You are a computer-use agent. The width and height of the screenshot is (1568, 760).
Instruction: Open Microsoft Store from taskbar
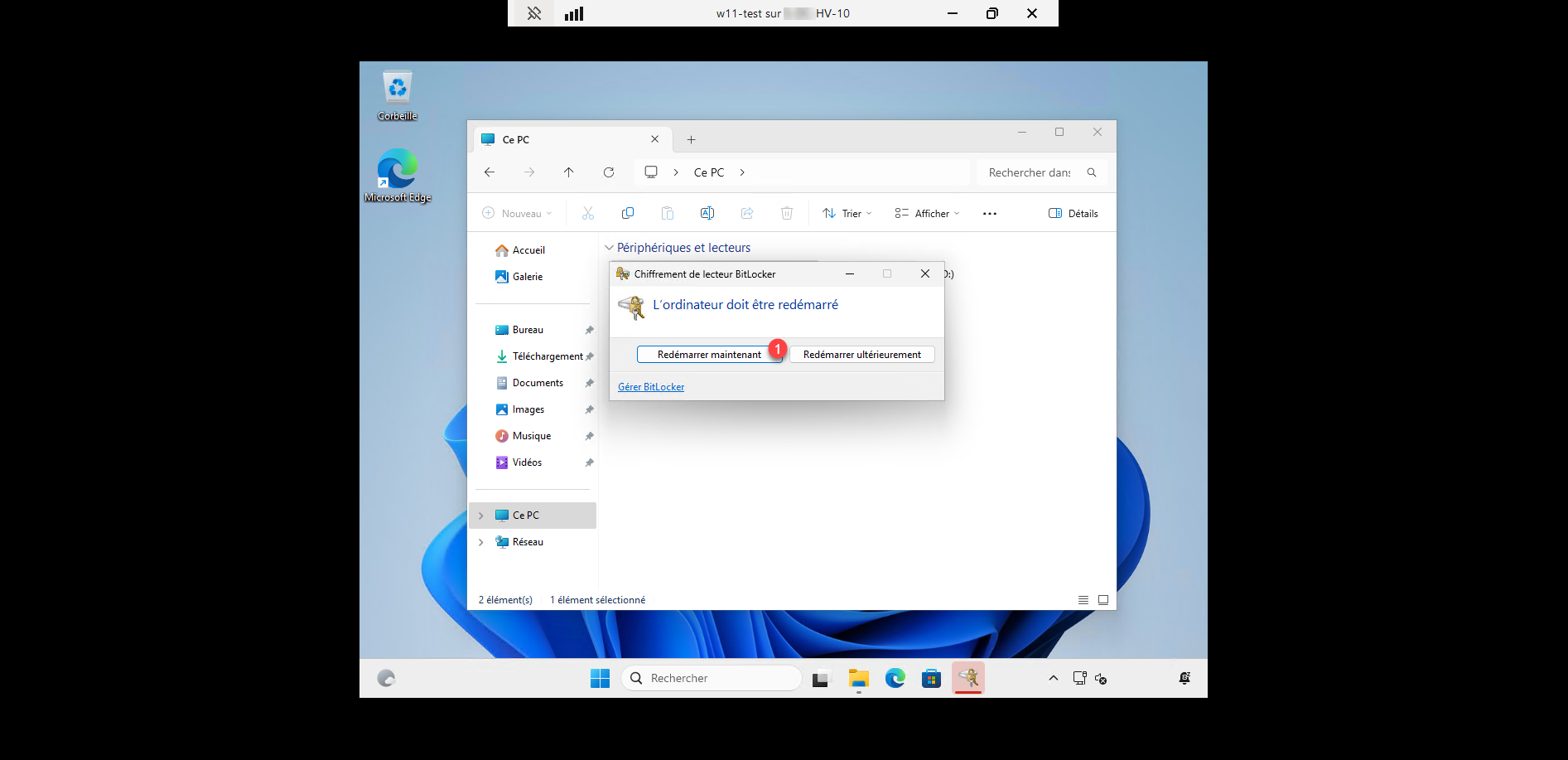(x=932, y=678)
